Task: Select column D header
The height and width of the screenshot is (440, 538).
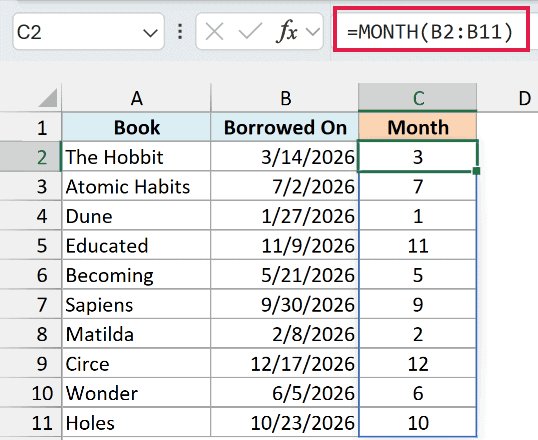Action: pos(508,98)
